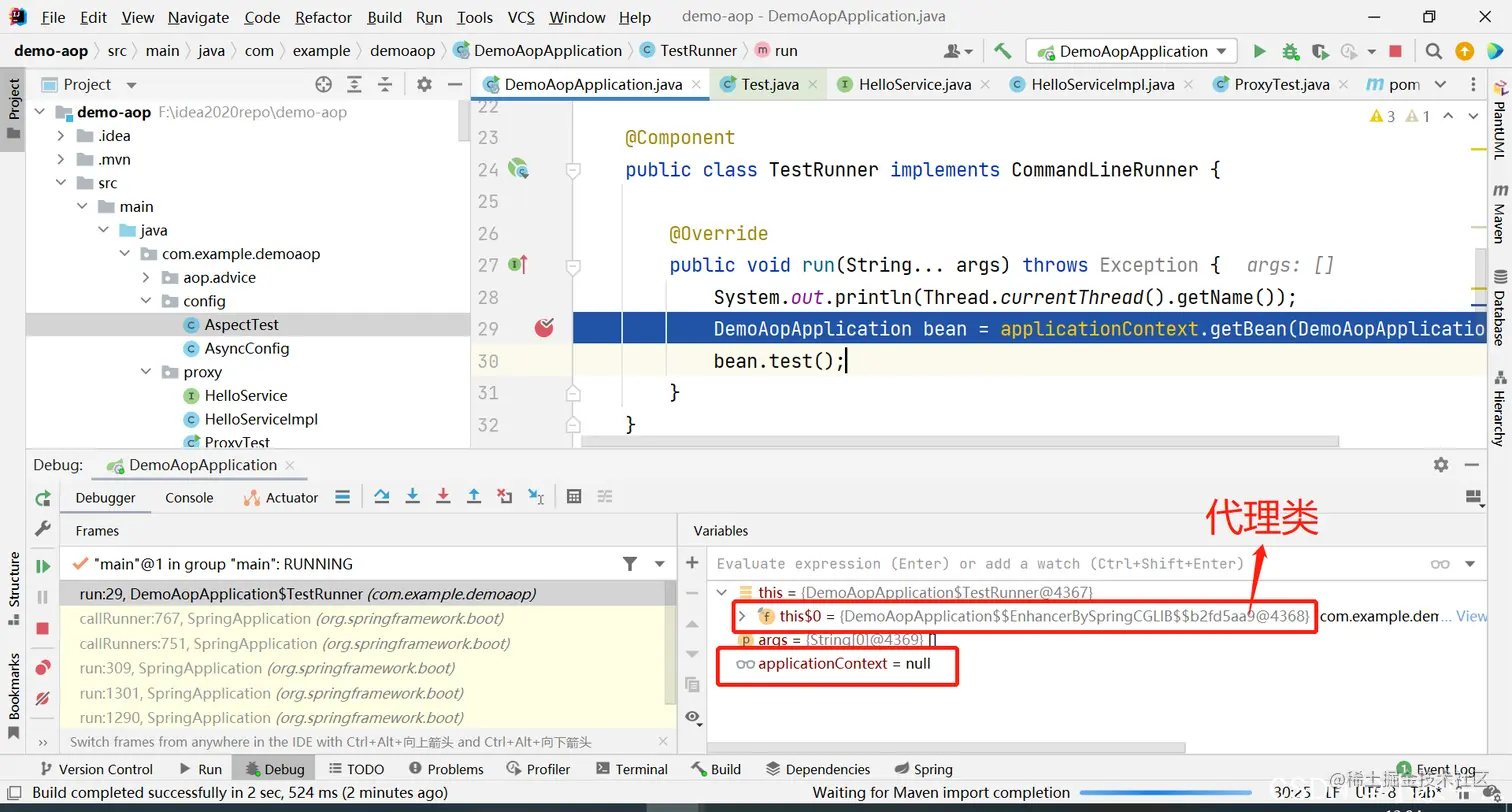Click the Stop square in Debug sidebar
The height and width of the screenshot is (812, 1512).
point(42,628)
